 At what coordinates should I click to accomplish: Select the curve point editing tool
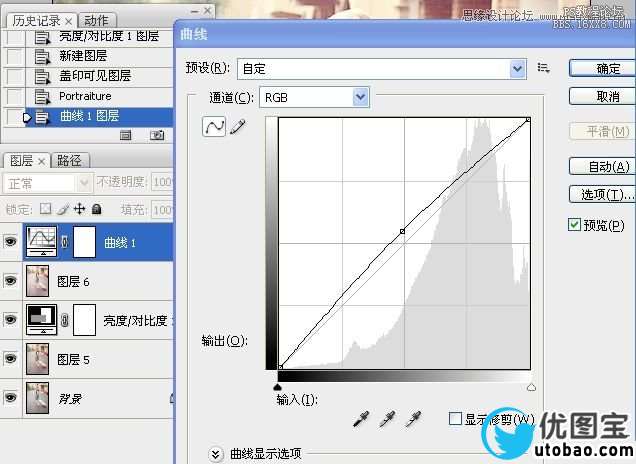pyautogui.click(x=214, y=127)
